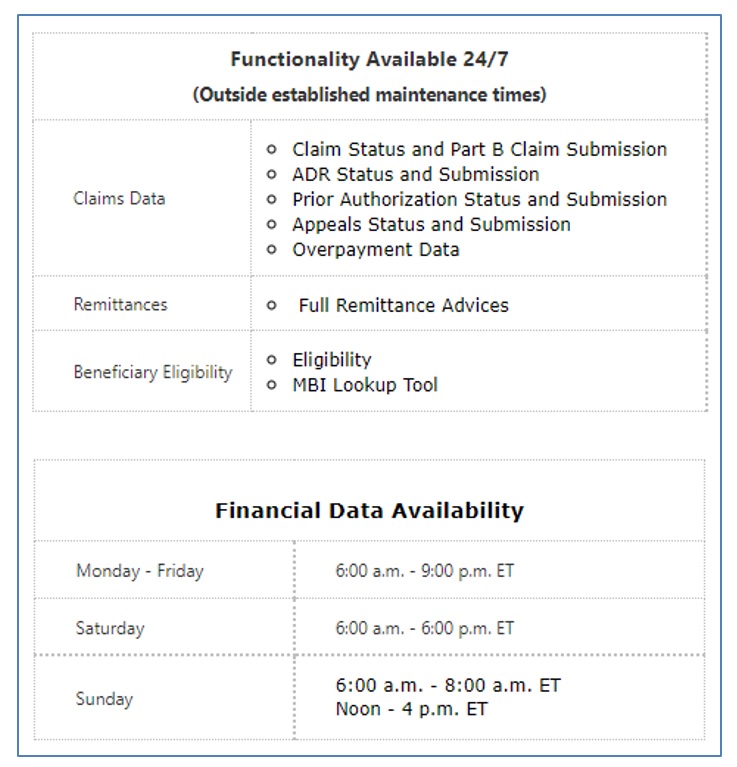Select the Outside established maintenance times note
This screenshot has height=767, width=737.
369,95
